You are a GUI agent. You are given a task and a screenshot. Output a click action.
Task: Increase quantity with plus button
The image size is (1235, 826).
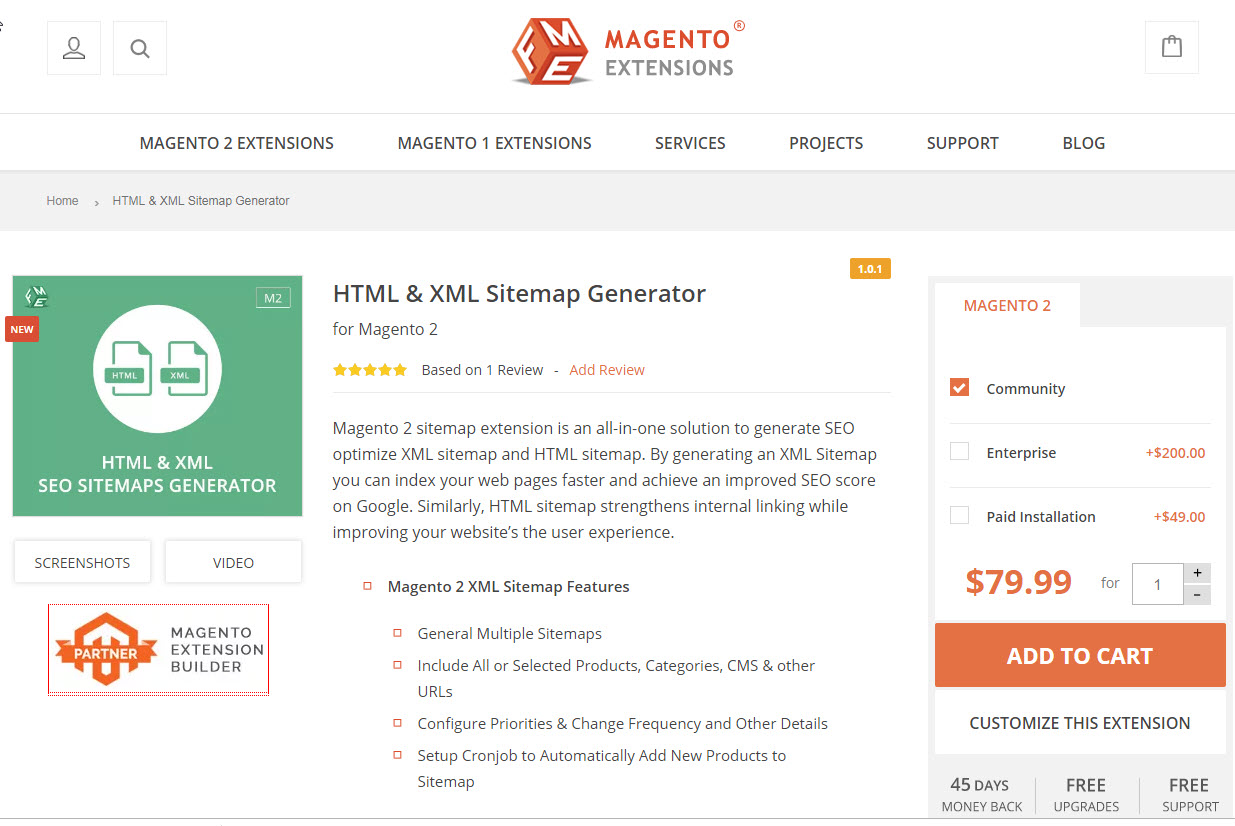tap(1197, 573)
